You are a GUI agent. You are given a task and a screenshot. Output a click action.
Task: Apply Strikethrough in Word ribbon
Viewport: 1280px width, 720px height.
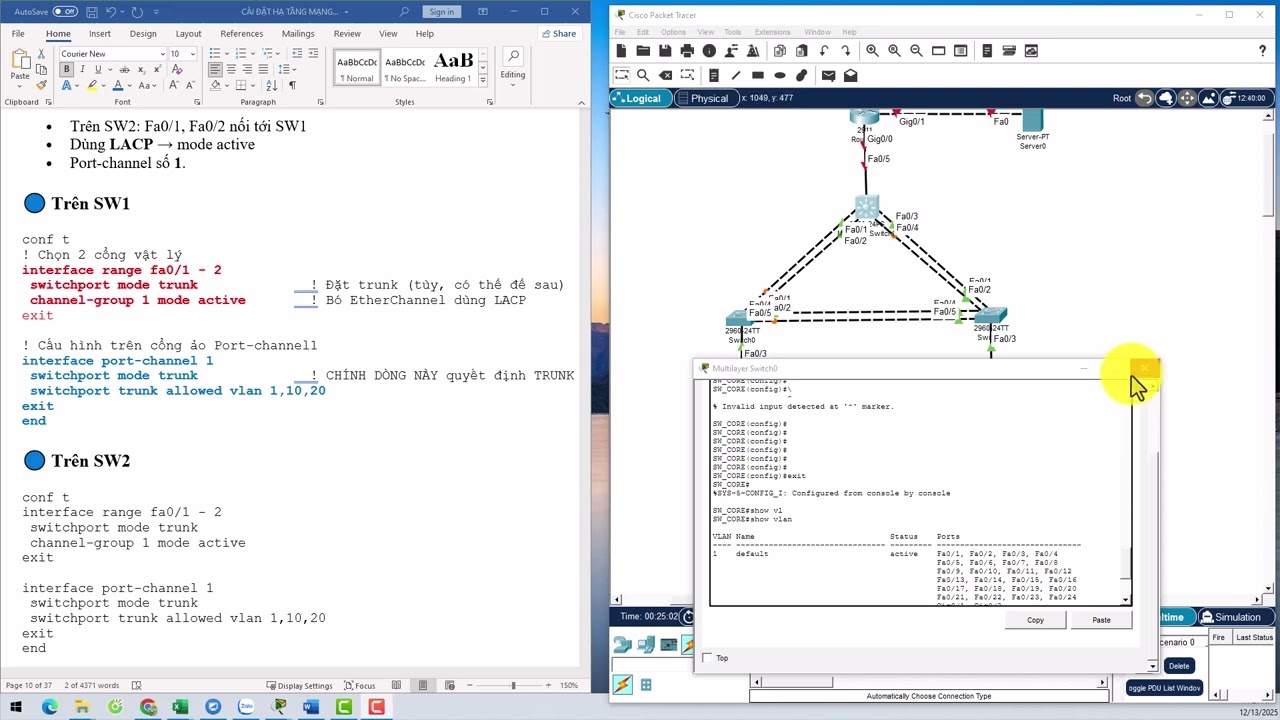click(124, 69)
